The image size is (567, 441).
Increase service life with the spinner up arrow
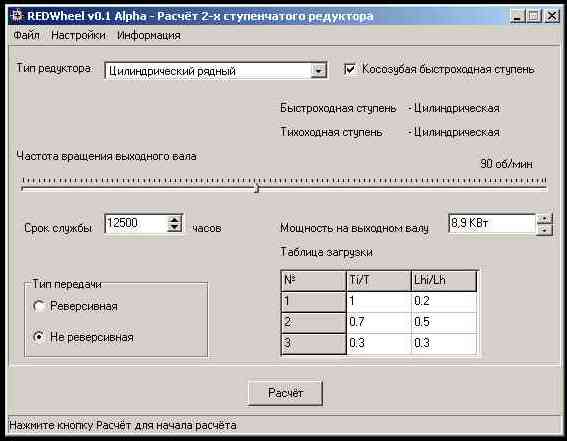click(x=174, y=220)
